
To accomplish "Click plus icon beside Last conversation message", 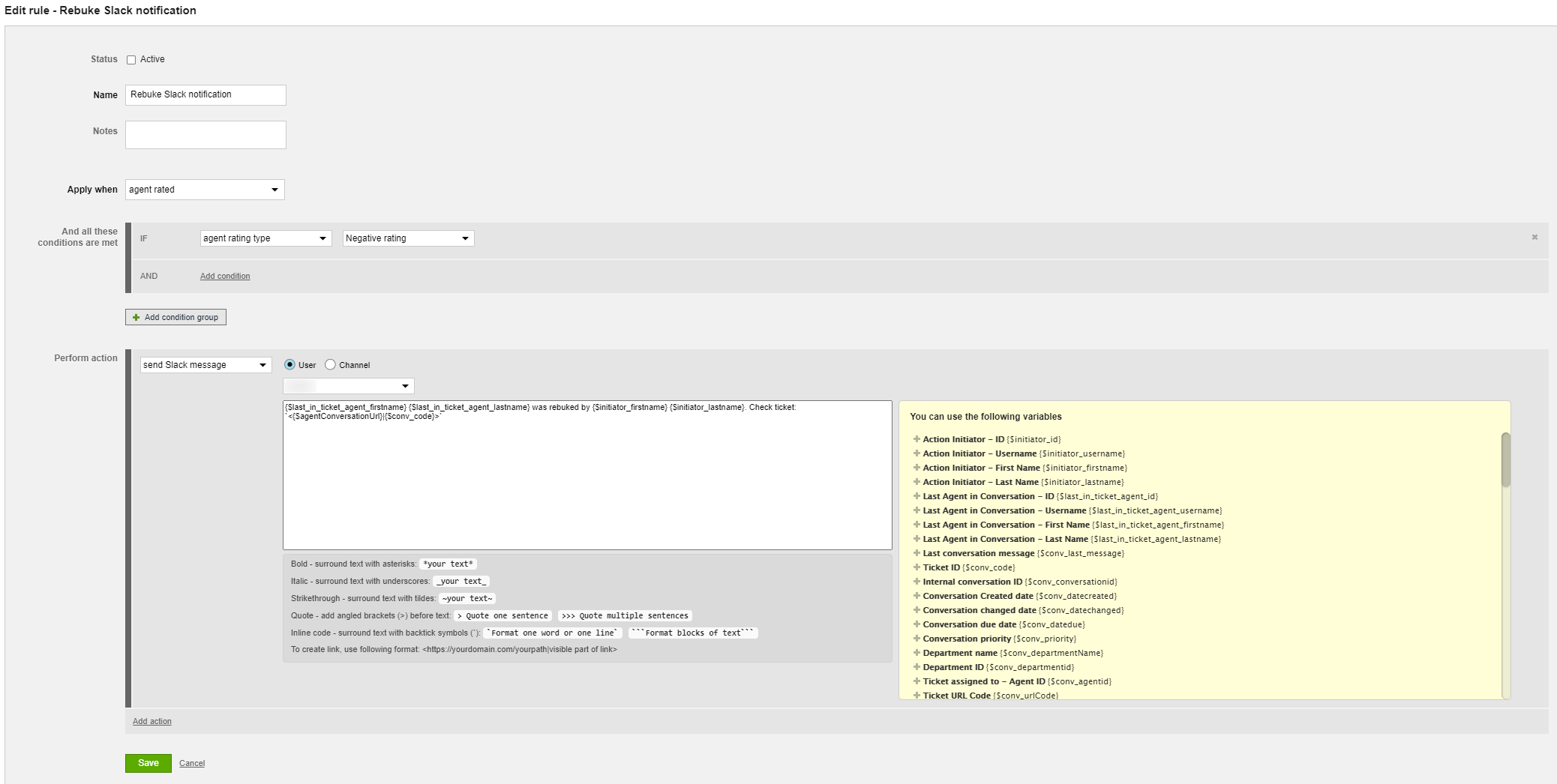I will [x=916, y=553].
